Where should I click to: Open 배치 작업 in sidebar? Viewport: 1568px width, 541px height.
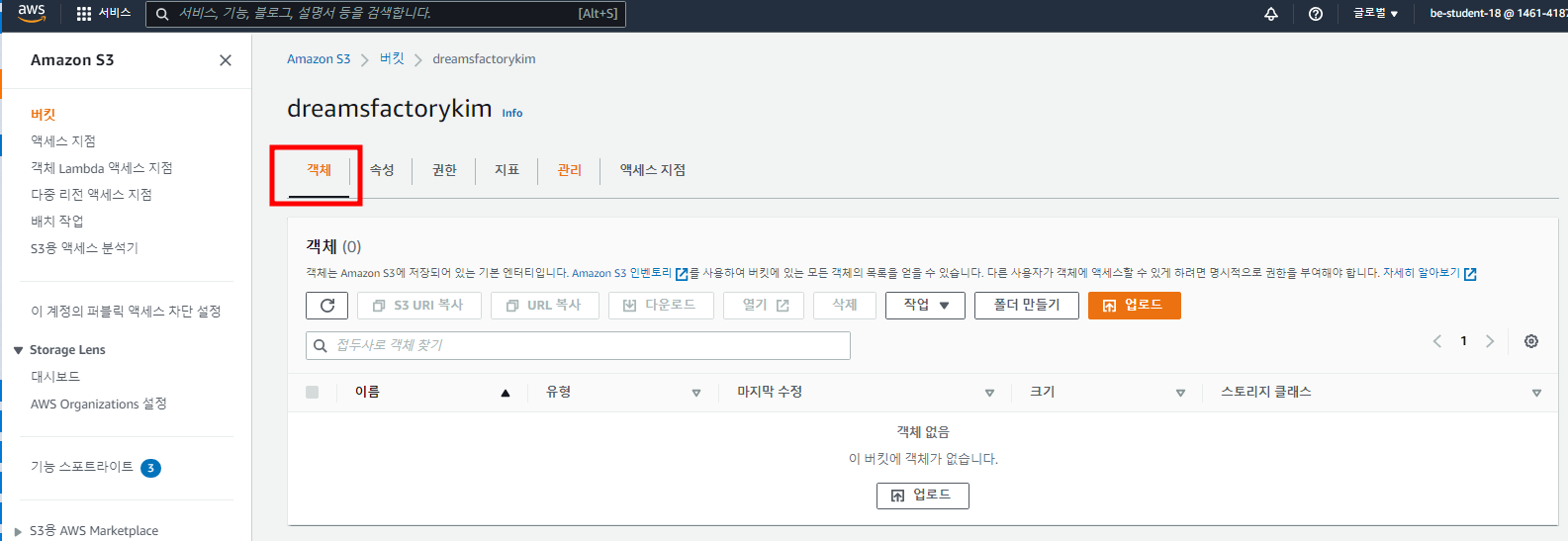coord(57,222)
